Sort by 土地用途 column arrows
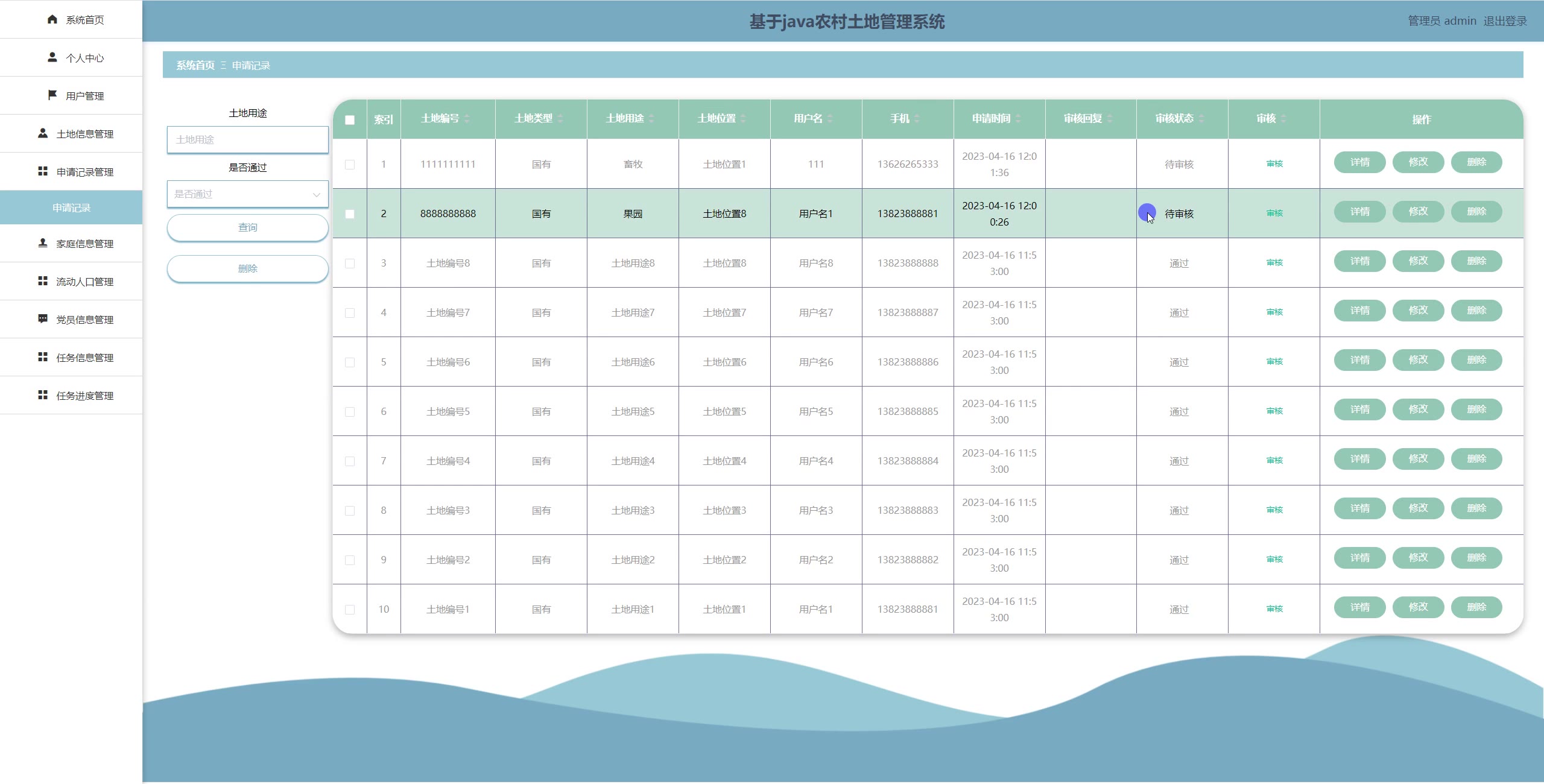Image resolution: width=1544 pixels, height=784 pixels. tap(651, 119)
